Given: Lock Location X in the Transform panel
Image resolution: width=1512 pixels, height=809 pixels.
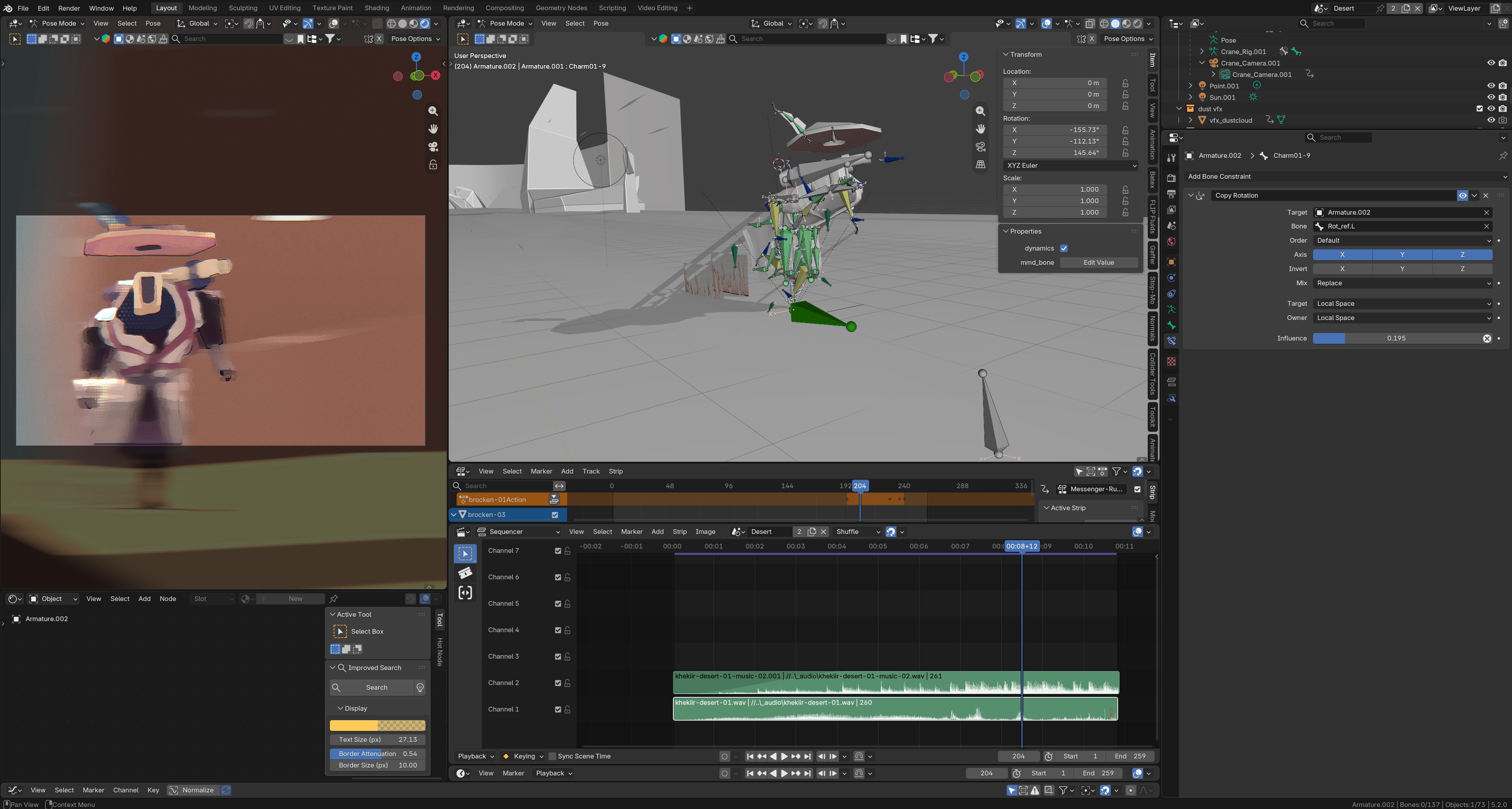Looking at the screenshot, I should (x=1125, y=83).
